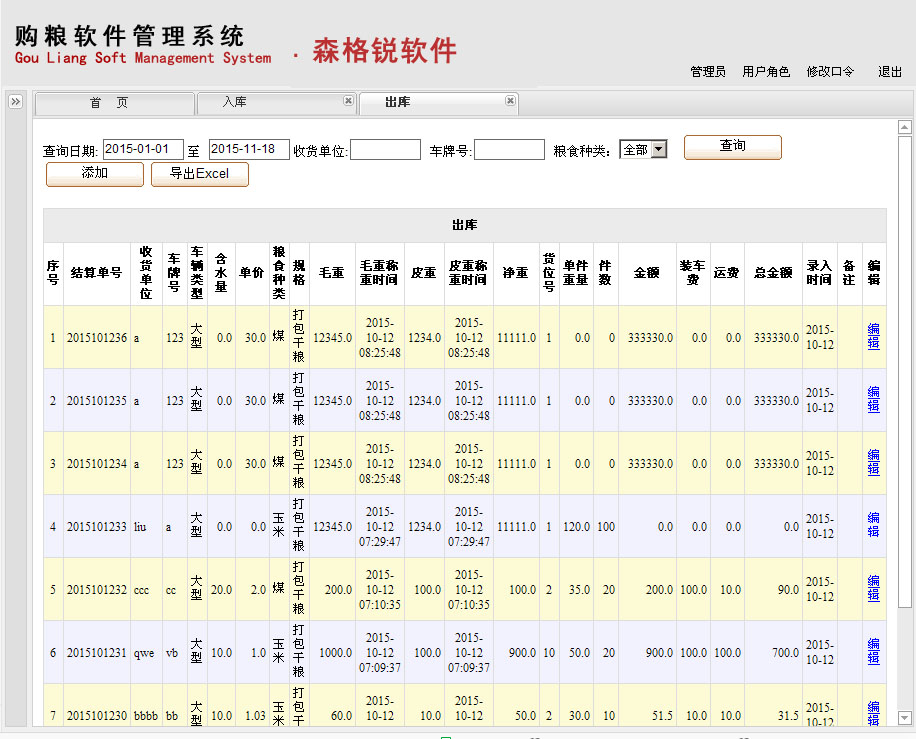Edit record 2015101236 via 编辑 link

[x=873, y=337]
